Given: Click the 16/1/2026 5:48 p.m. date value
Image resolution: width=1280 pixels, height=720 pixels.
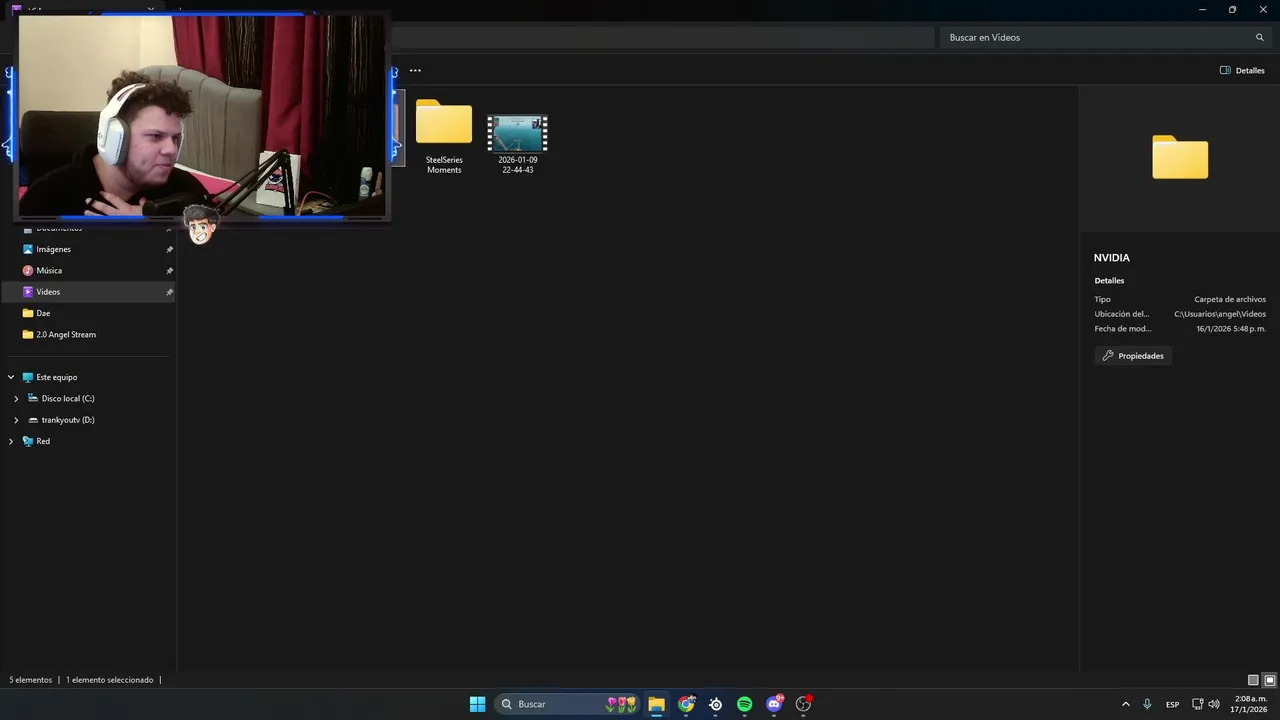Looking at the screenshot, I should click(x=1231, y=328).
